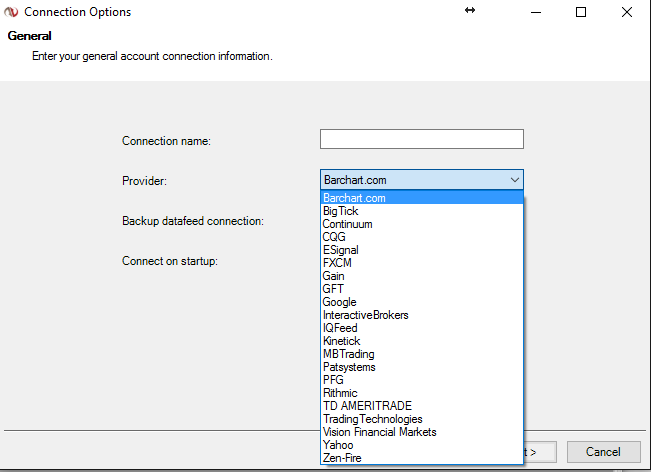651x472 pixels.
Task: Click the Connection name input field
Action: (421, 139)
